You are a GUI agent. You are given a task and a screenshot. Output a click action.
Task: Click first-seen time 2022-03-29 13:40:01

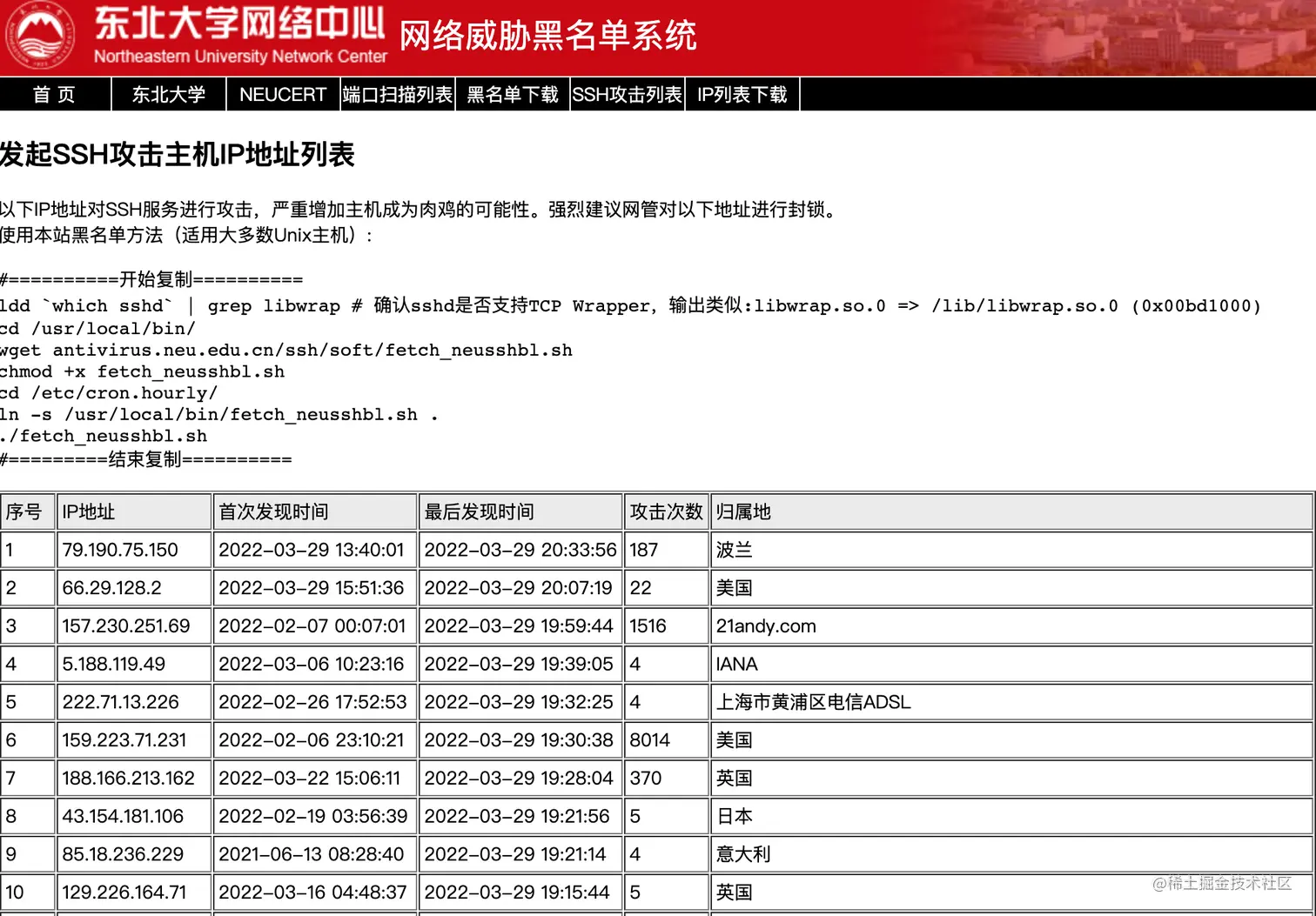312,550
